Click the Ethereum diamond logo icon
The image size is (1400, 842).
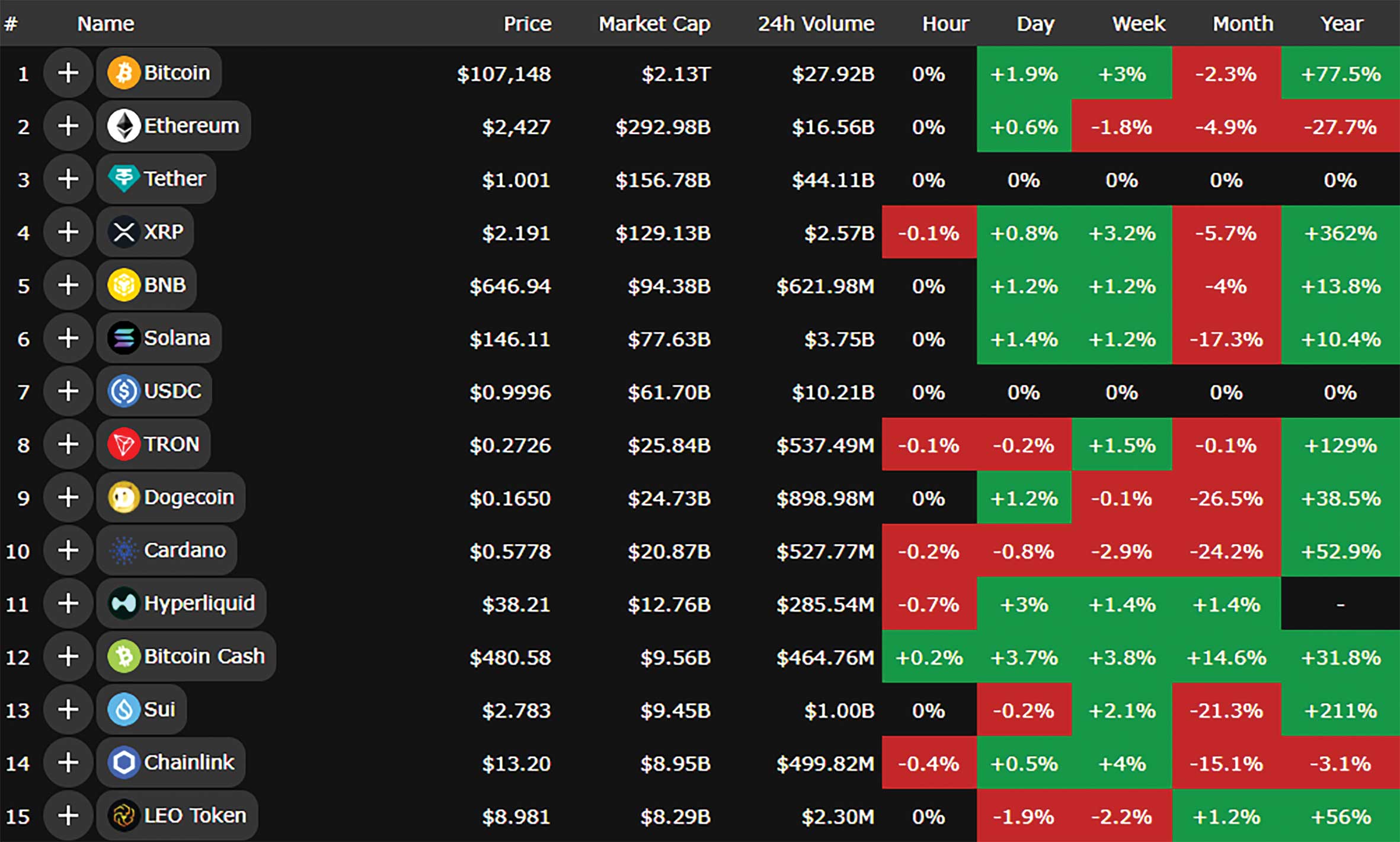coord(123,126)
